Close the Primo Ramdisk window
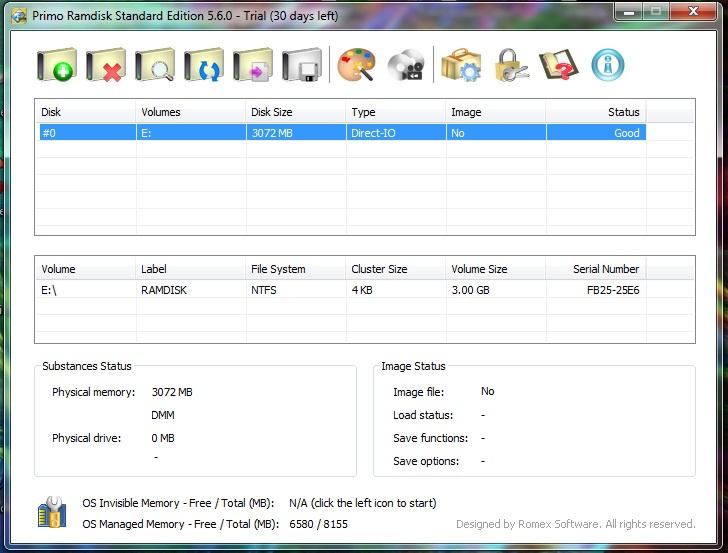 [x=693, y=11]
